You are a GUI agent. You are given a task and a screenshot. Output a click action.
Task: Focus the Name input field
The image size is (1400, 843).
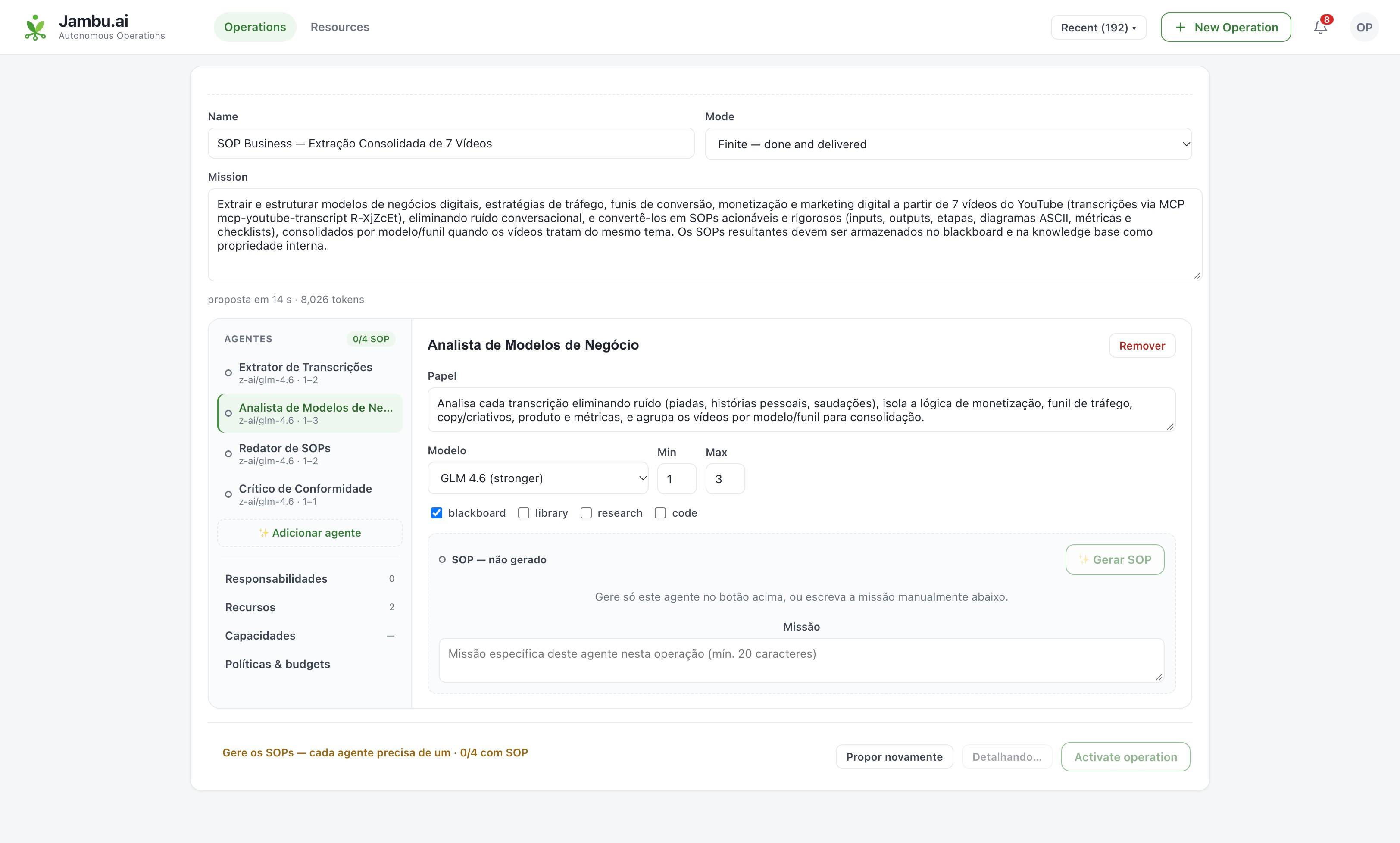point(451,143)
